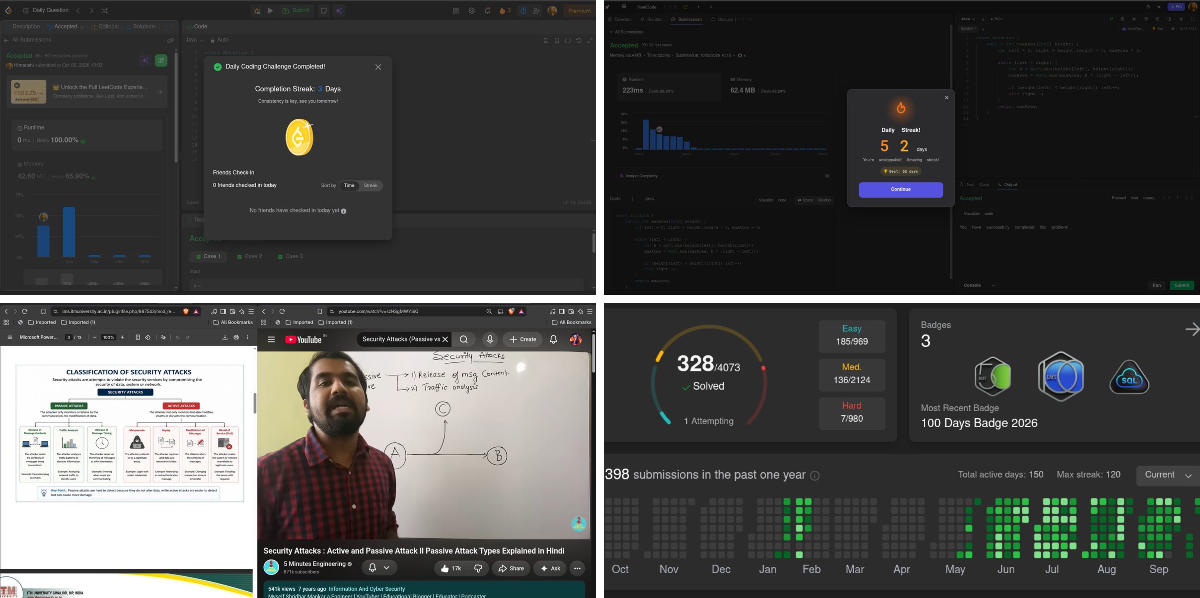Close the Daily Streak popup
The image size is (1200, 598).
pos(947,98)
